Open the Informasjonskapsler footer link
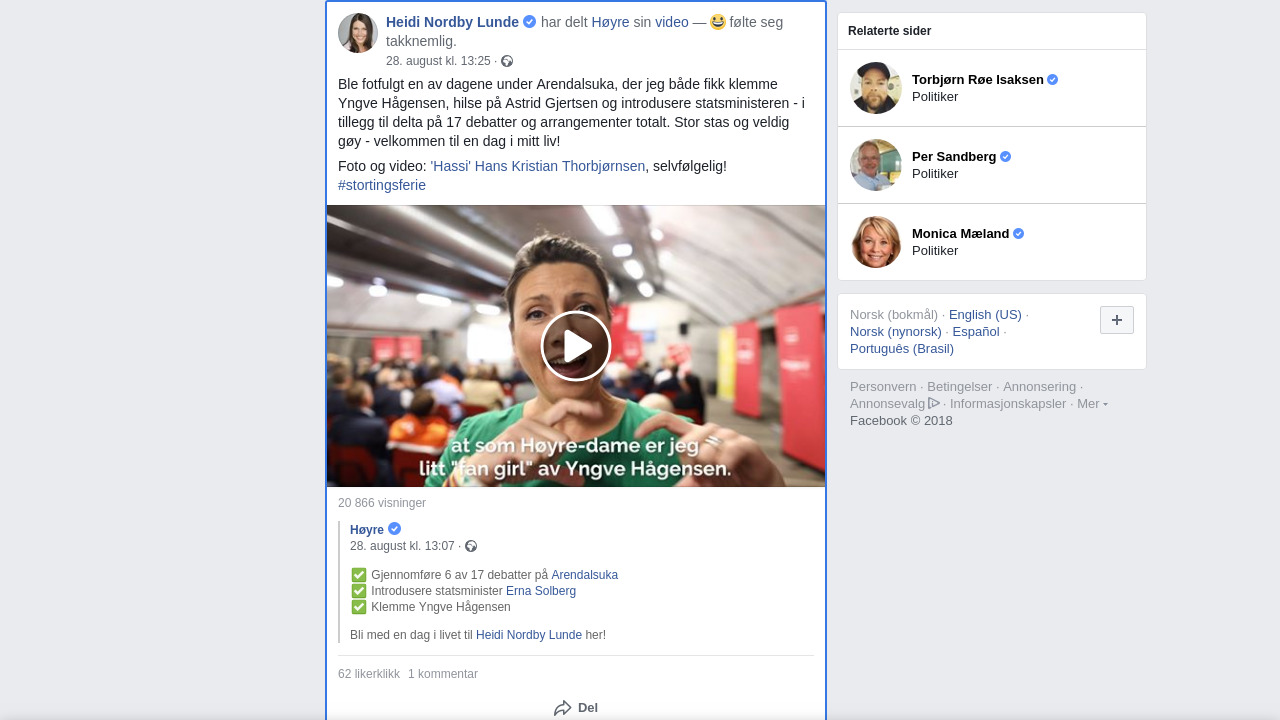This screenshot has width=1280, height=720. pos(1008,404)
